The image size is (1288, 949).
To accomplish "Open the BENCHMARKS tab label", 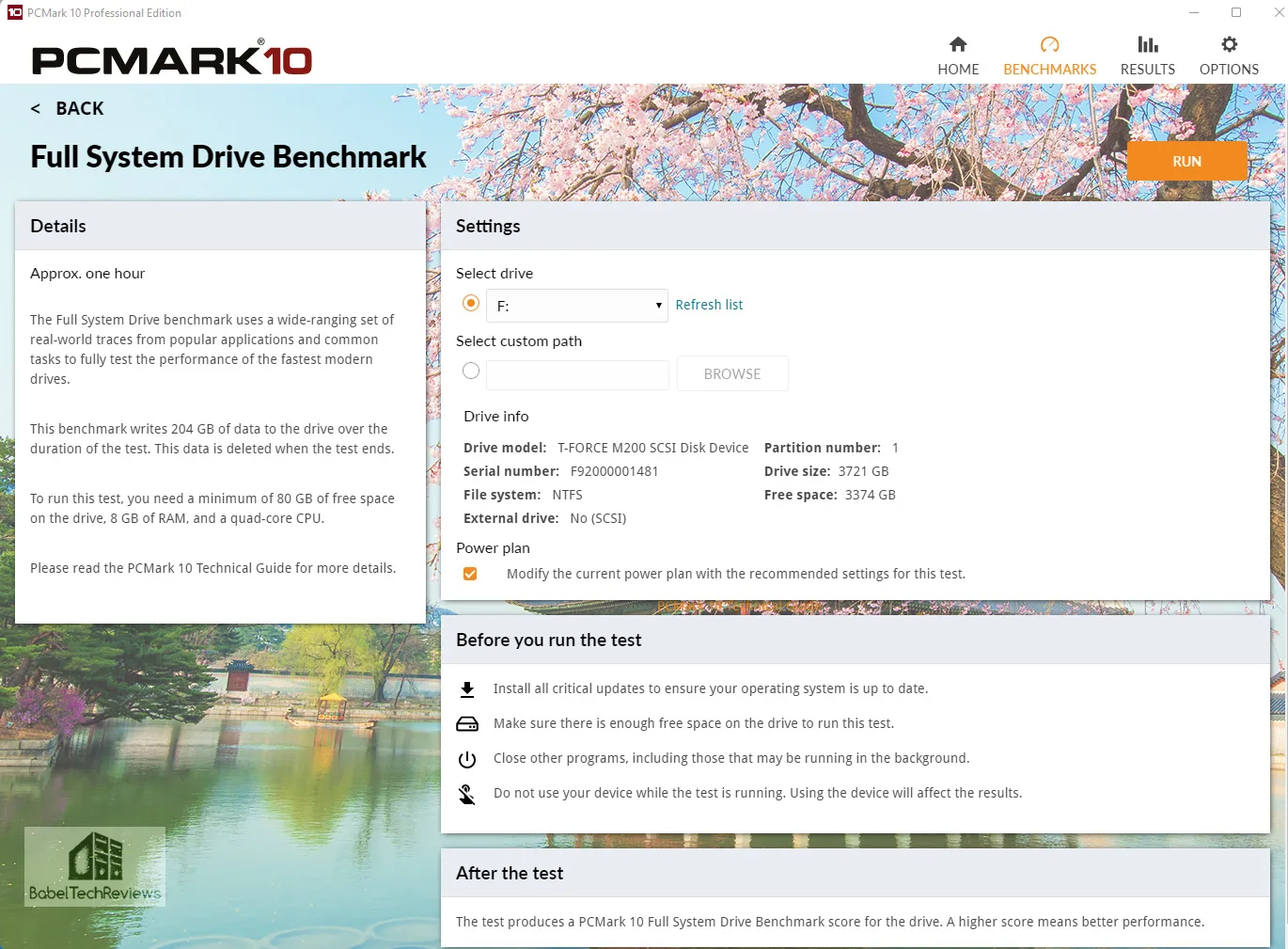I will [1049, 70].
